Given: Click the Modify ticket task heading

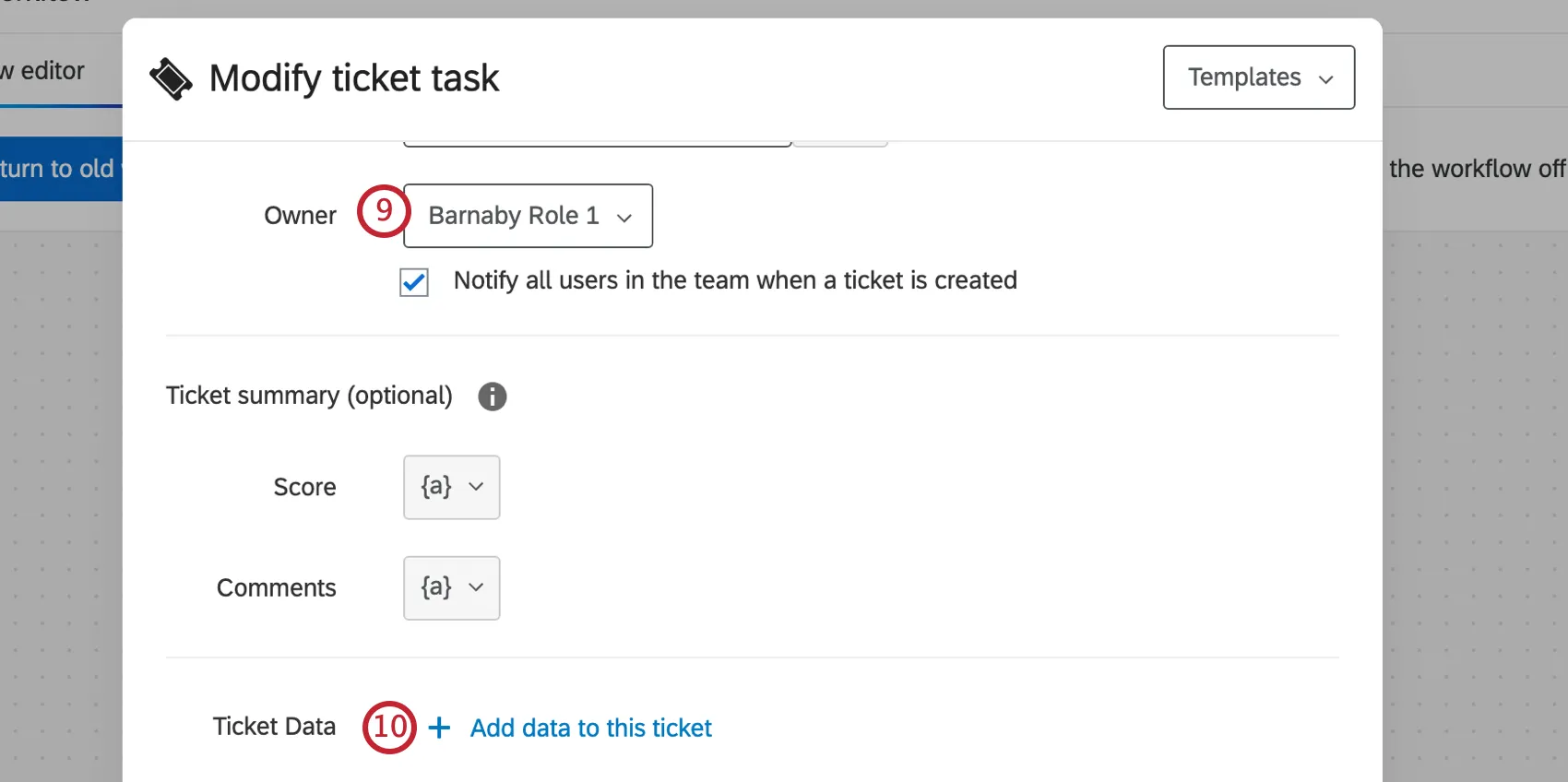Looking at the screenshot, I should coord(354,78).
